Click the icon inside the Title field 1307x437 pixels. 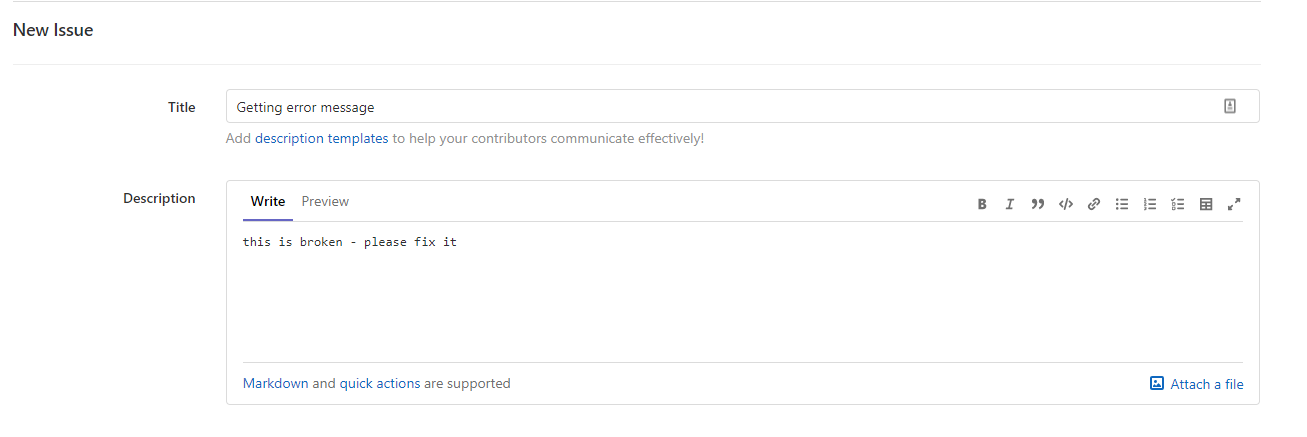tap(1230, 107)
